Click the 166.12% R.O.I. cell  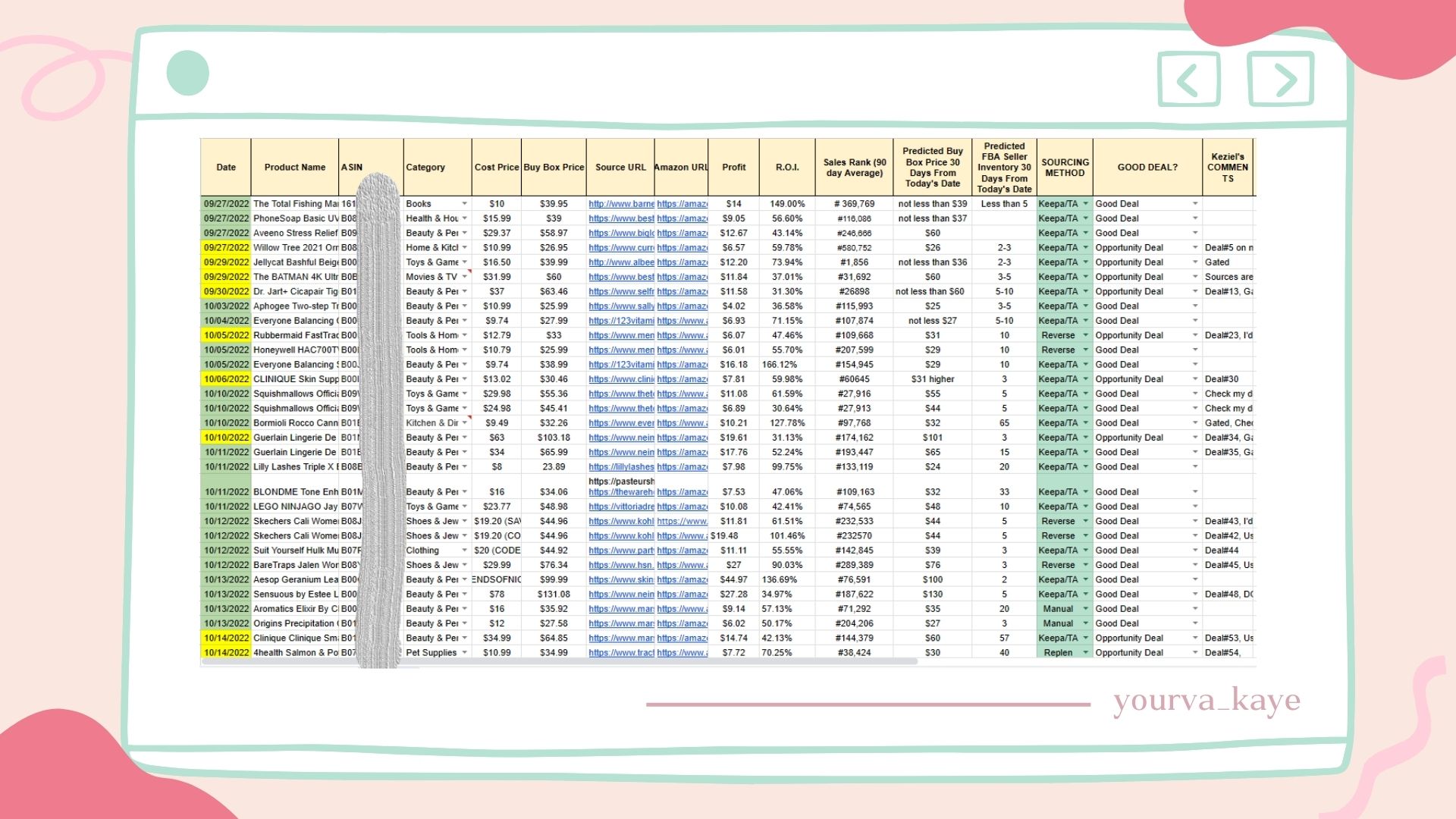[787, 365]
